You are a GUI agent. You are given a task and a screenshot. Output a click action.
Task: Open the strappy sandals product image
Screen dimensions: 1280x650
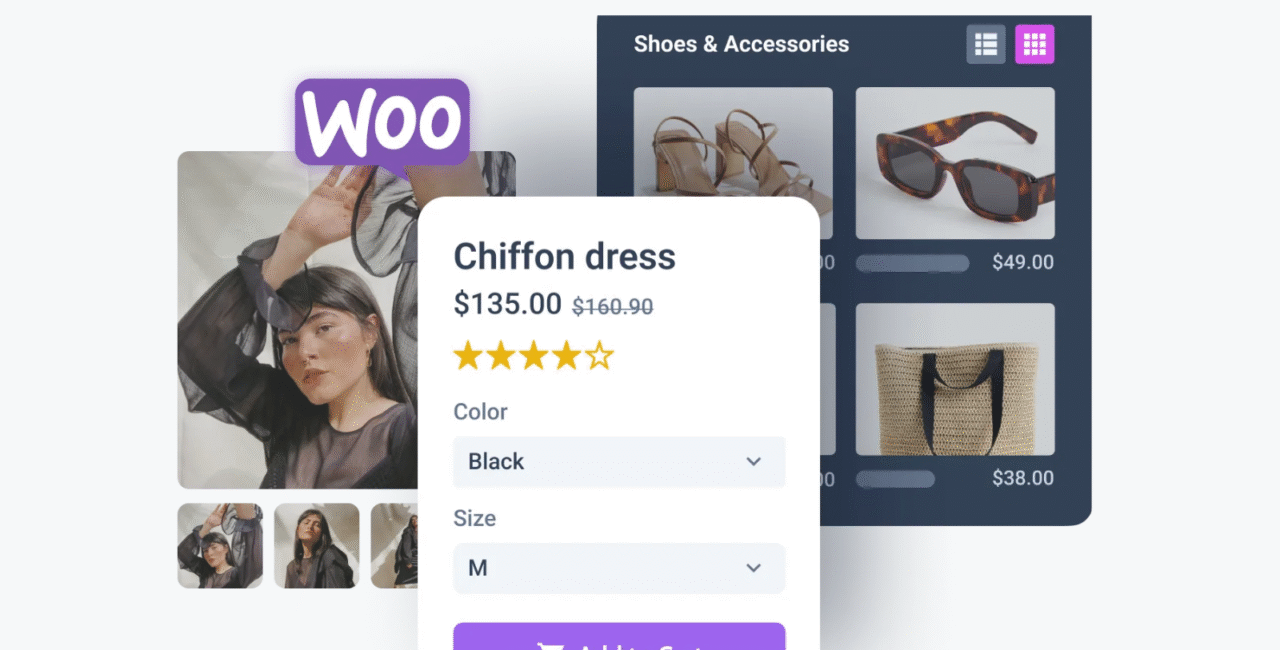[733, 142]
